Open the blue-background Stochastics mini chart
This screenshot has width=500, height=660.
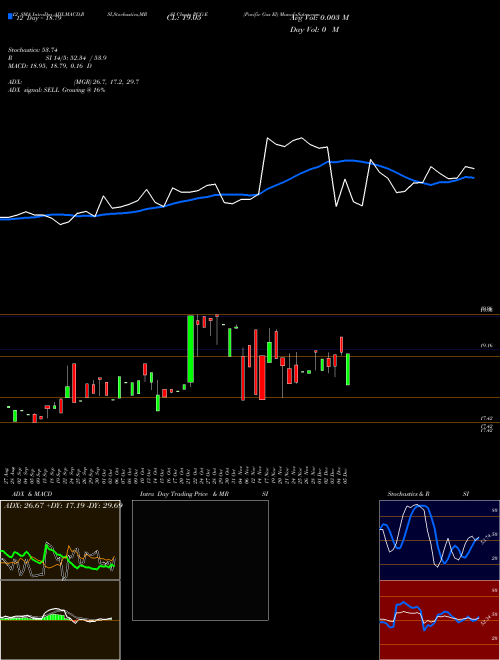(x=439, y=540)
